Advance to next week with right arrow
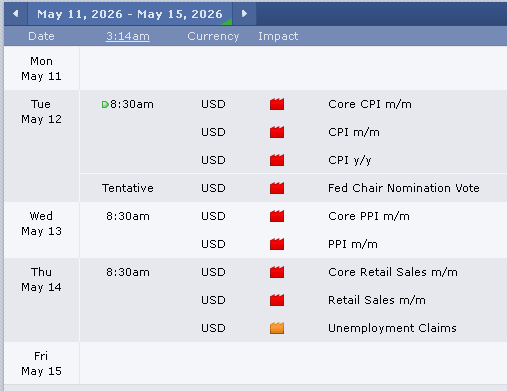 (244, 14)
